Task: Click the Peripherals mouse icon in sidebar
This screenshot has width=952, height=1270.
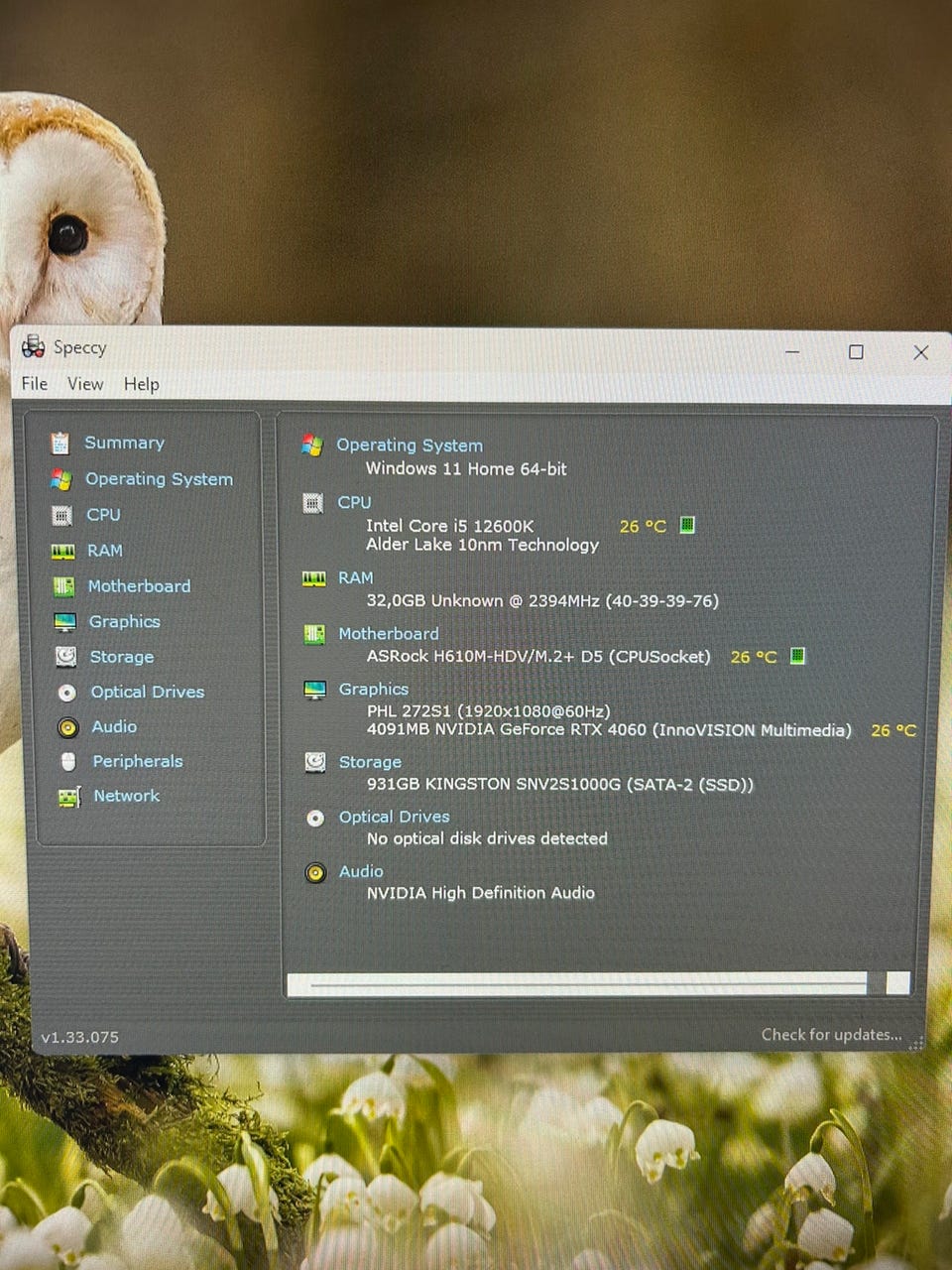Action: click(x=68, y=762)
